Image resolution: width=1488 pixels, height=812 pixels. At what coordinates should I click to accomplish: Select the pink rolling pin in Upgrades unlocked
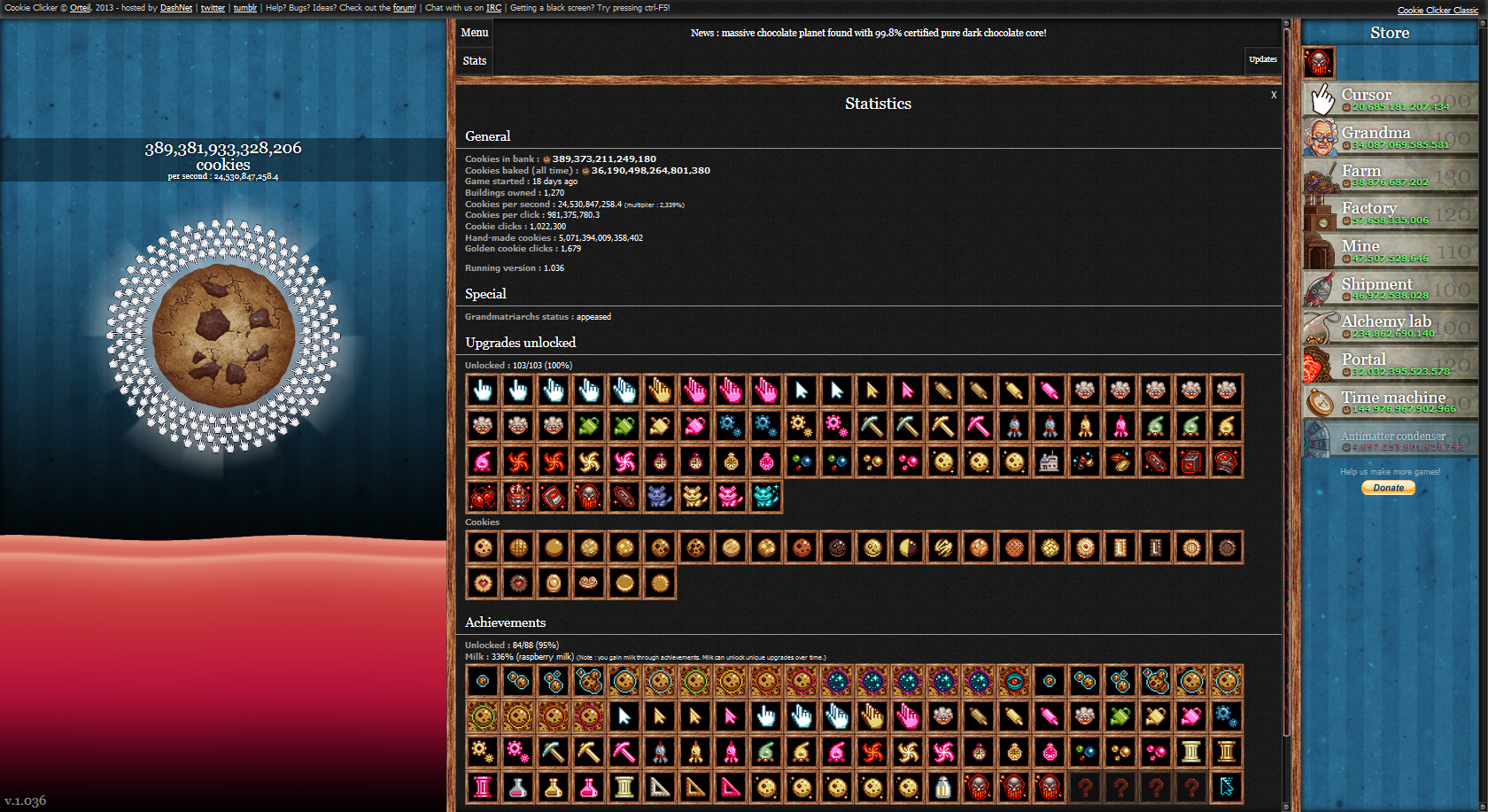click(x=1049, y=391)
